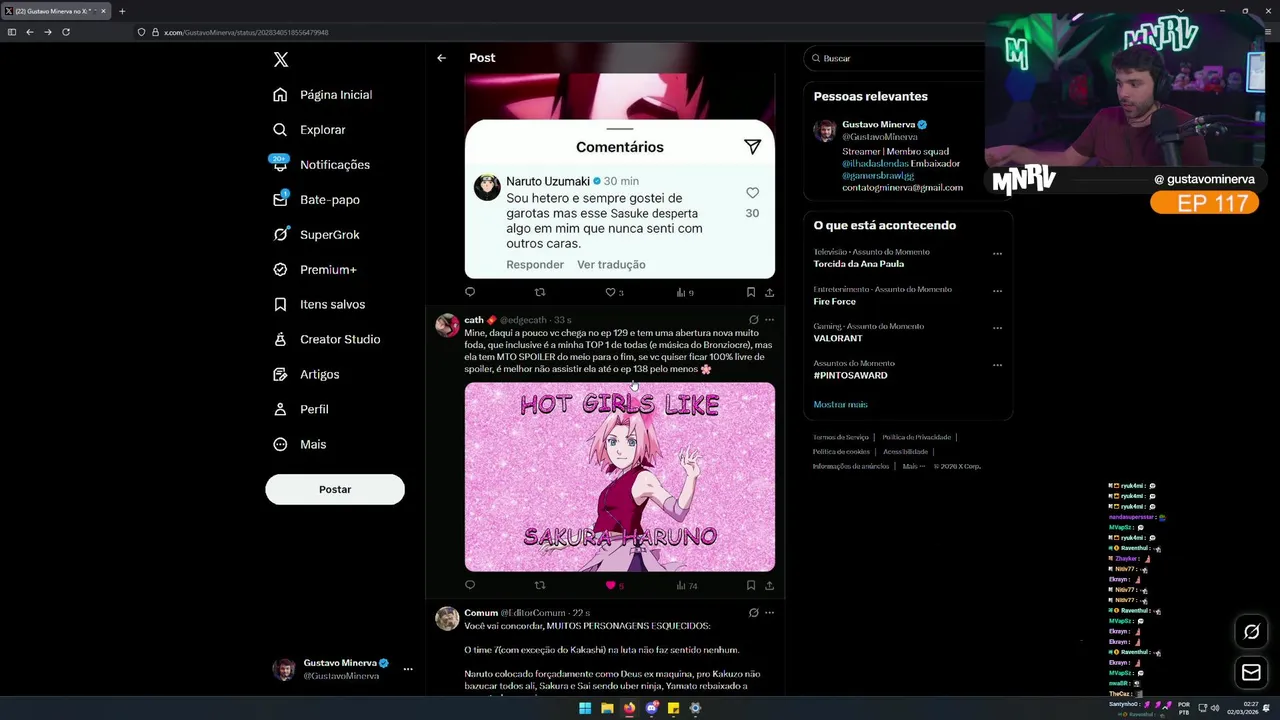Image resolution: width=1280 pixels, height=720 pixels.
Task: Share the Comentários image post
Action: coord(769,292)
